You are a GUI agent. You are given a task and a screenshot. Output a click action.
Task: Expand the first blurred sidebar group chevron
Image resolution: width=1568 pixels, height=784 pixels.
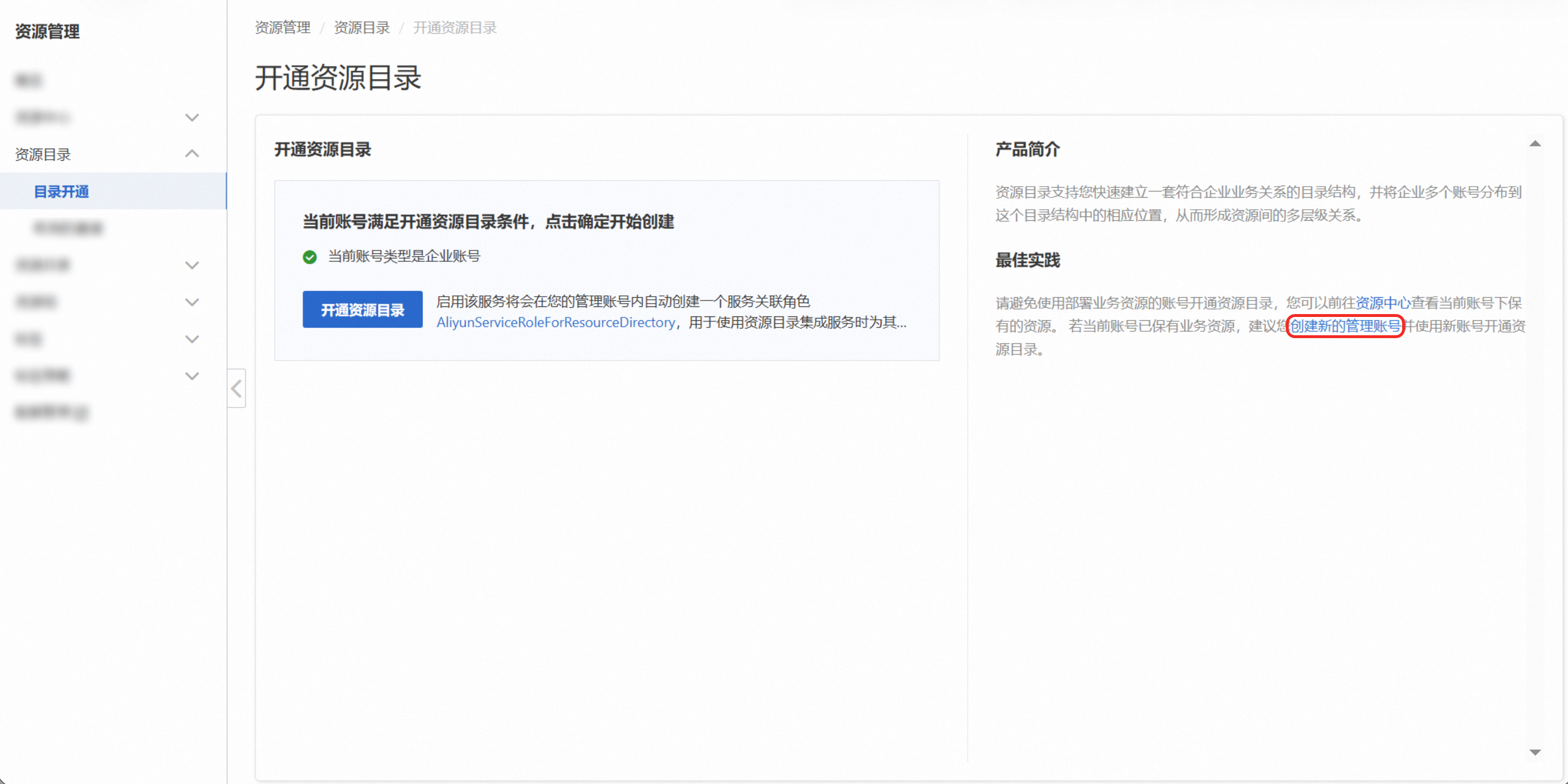[x=192, y=117]
